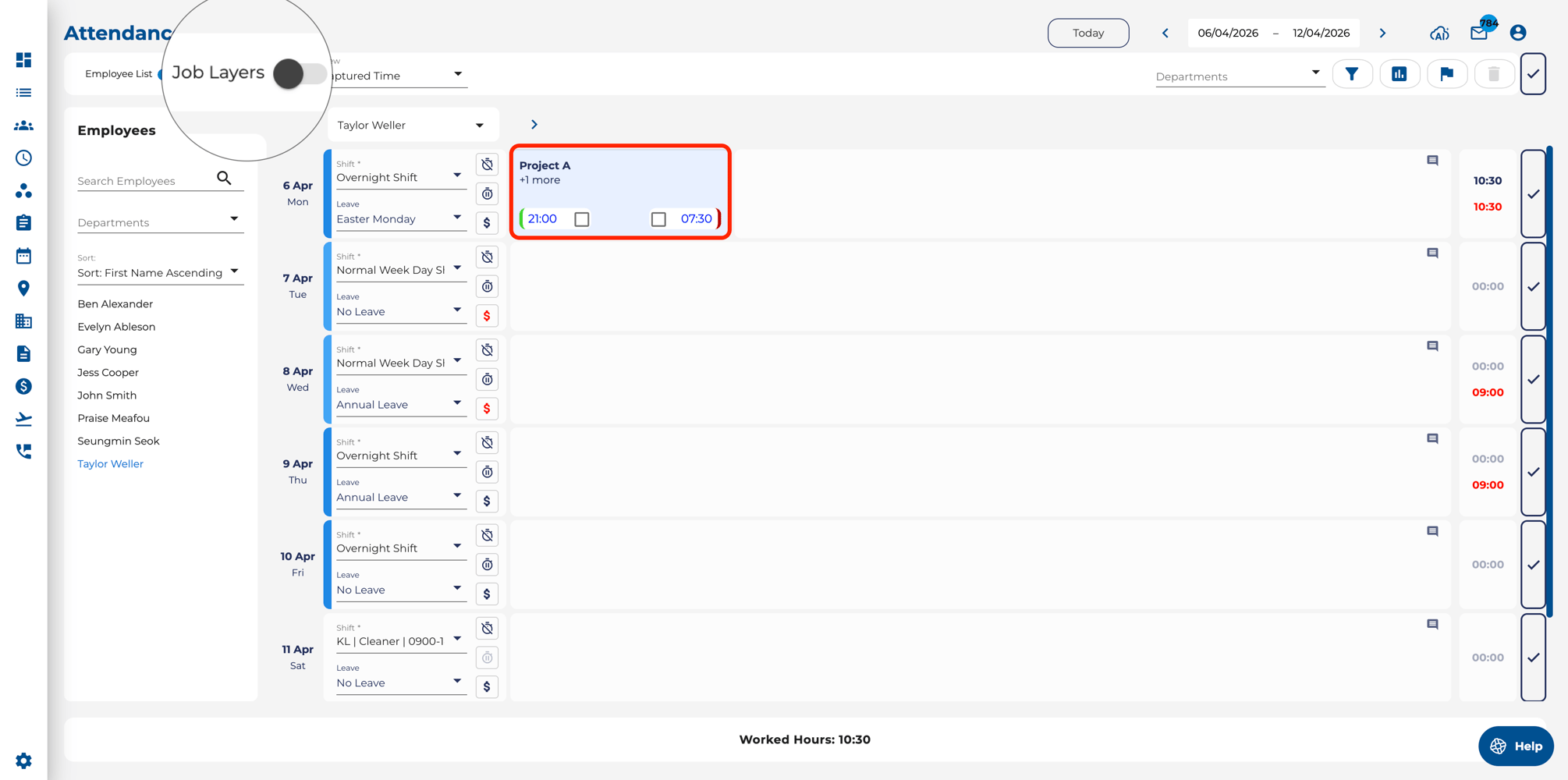1568x780 pixels.
Task: Click the red dollar icon for 7 Apr
Action: pyautogui.click(x=487, y=316)
